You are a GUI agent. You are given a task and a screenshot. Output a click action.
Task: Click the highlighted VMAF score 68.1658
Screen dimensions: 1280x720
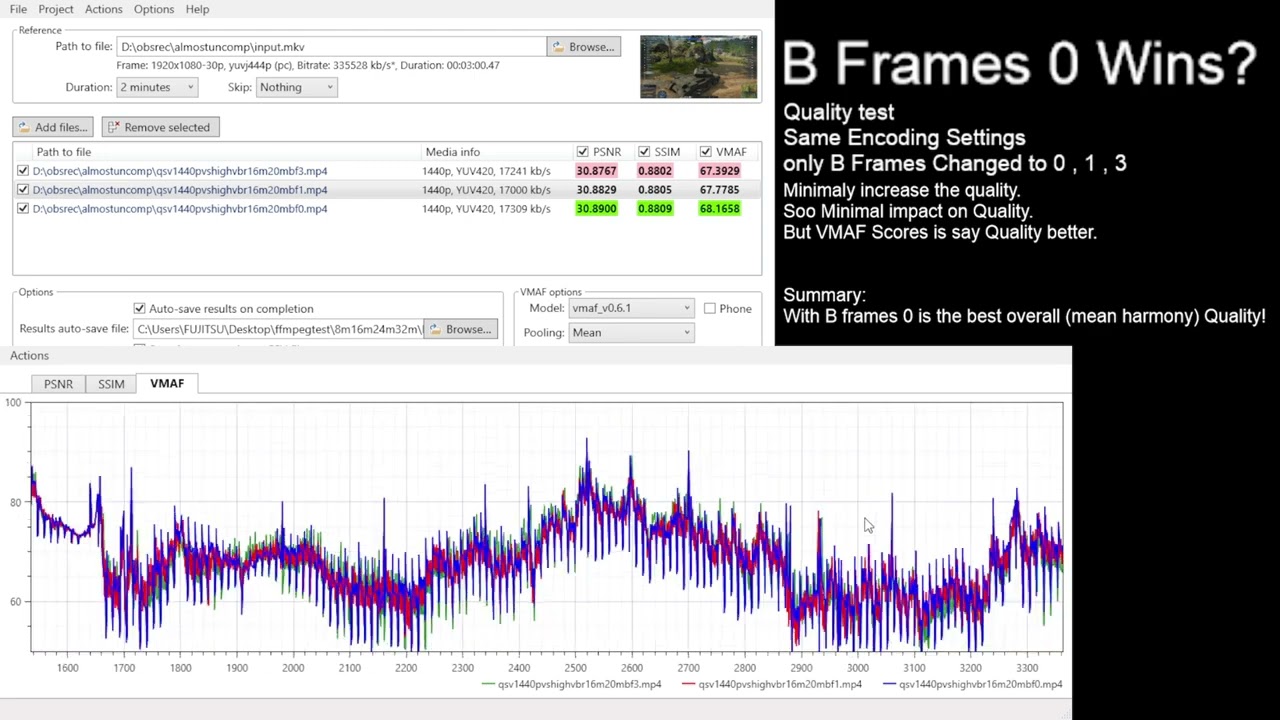coord(720,209)
